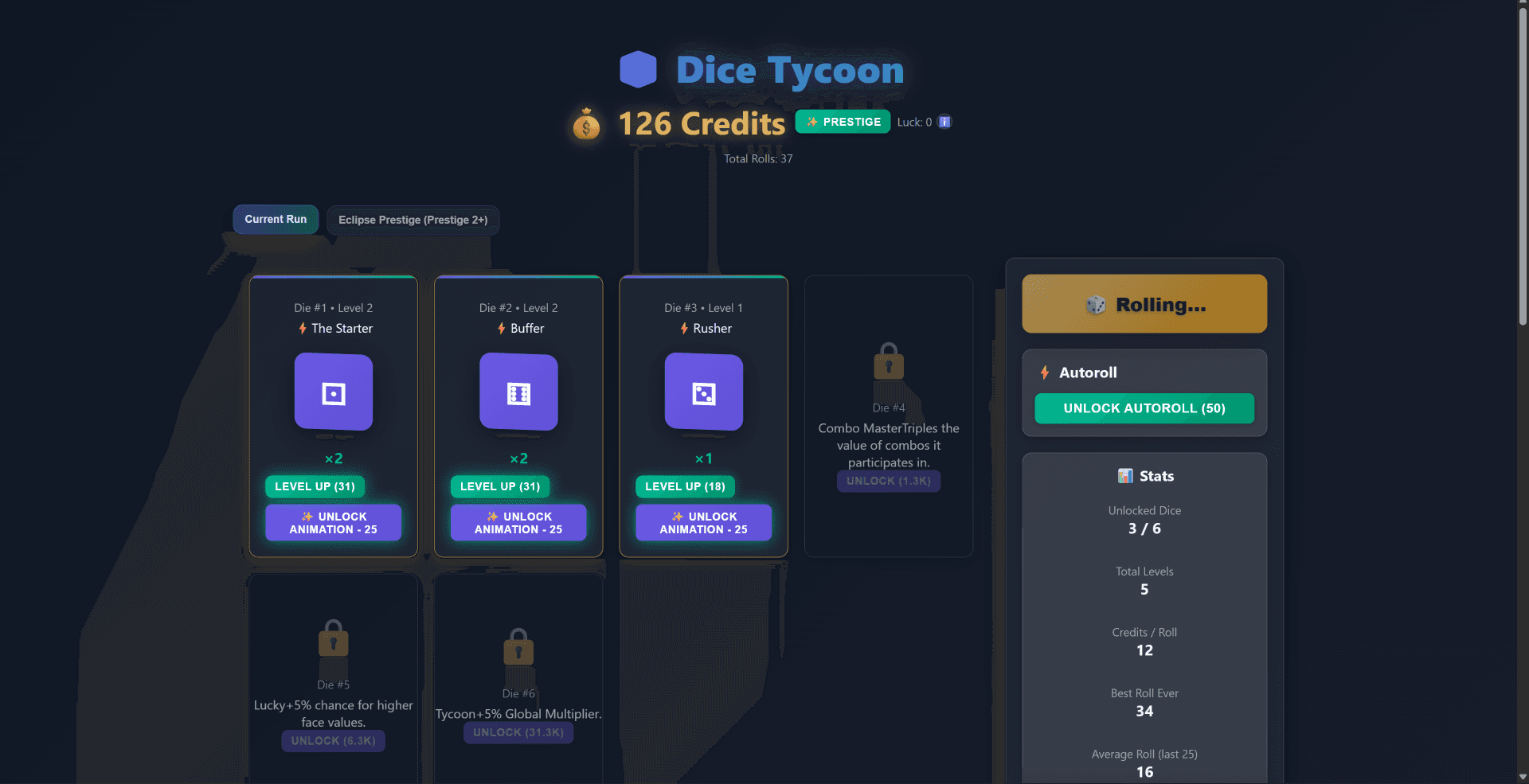1529x784 pixels.
Task: Unlock Autoroll for 50 credits
Action: 1144,408
